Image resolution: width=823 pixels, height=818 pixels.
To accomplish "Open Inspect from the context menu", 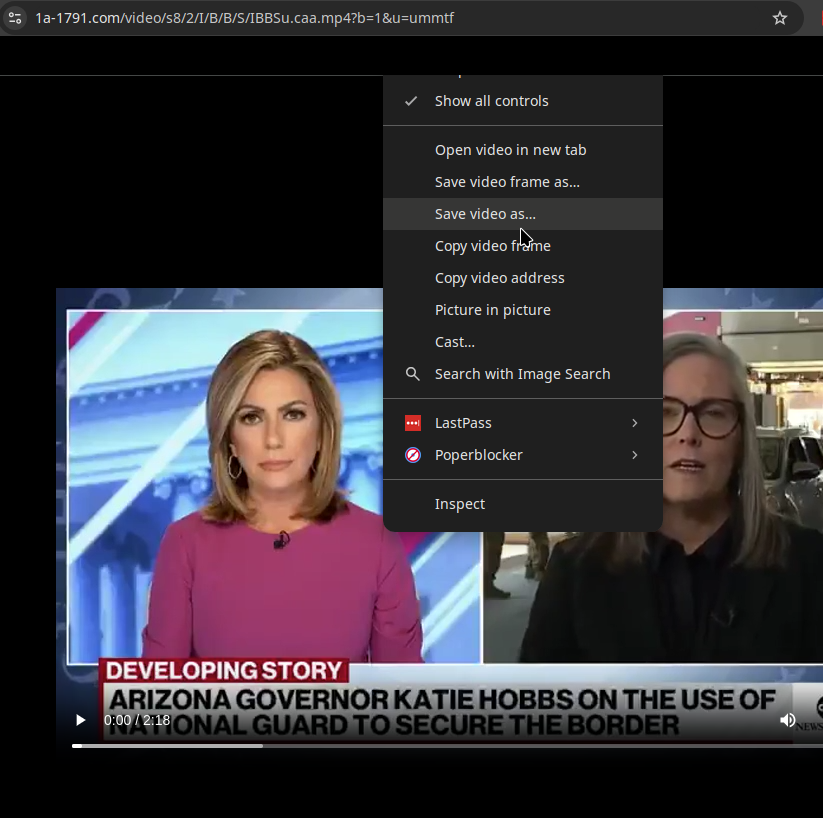I will tap(523, 504).
